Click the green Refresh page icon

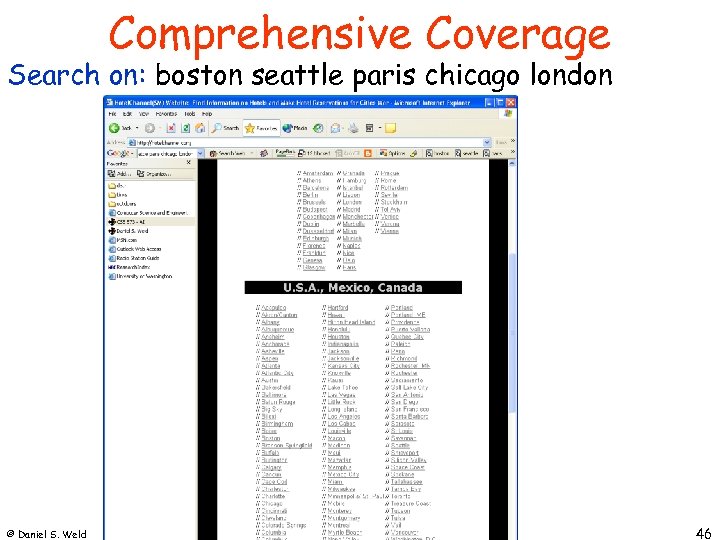[x=186, y=128]
